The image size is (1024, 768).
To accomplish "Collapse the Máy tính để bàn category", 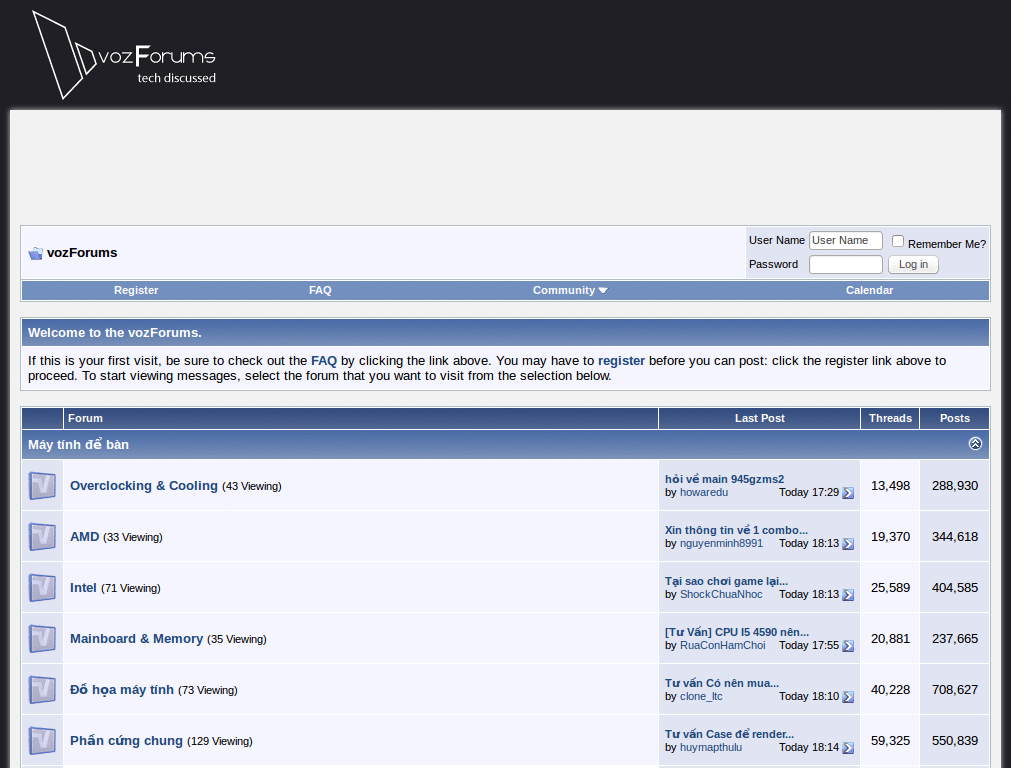I will coord(975,444).
